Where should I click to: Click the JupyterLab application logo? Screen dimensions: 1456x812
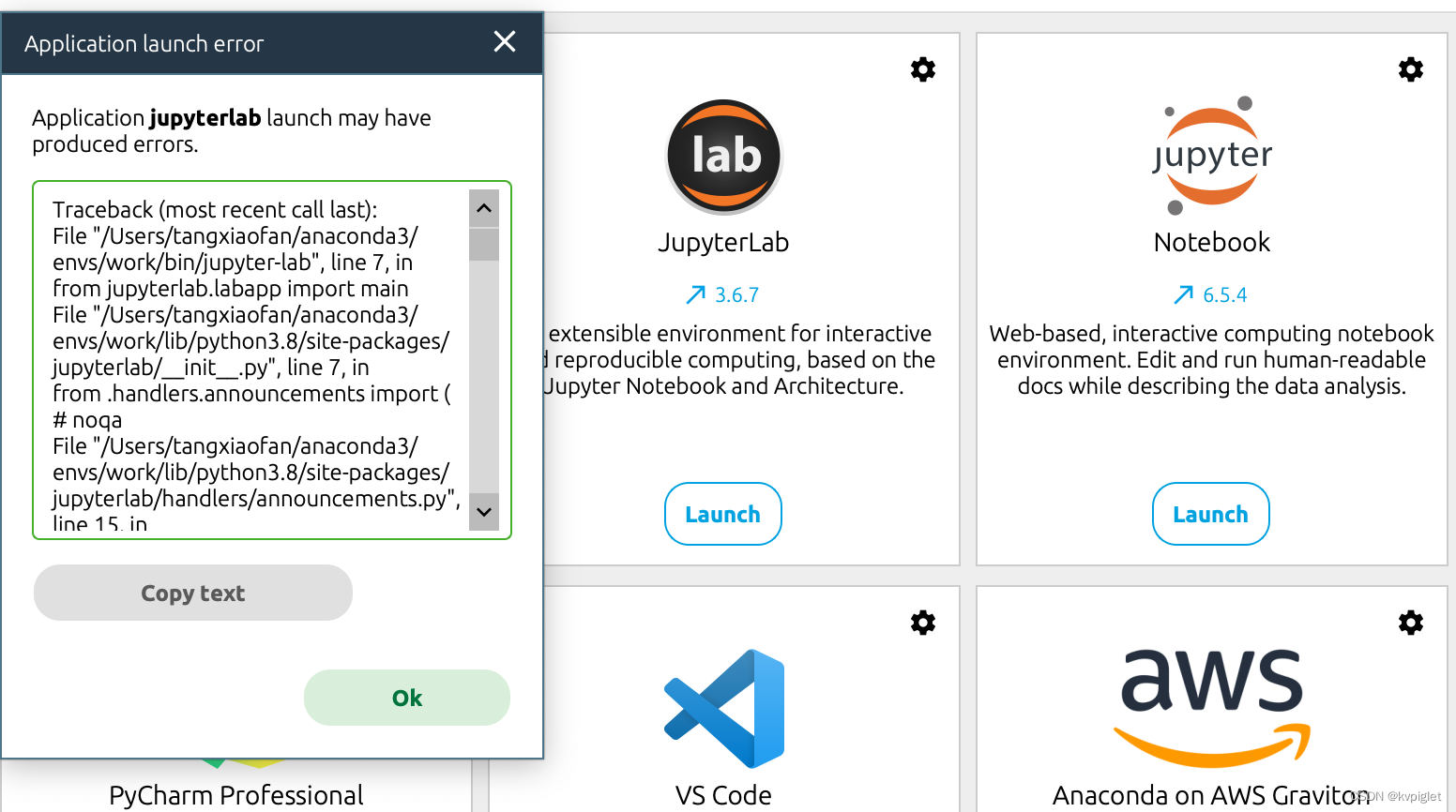722,156
